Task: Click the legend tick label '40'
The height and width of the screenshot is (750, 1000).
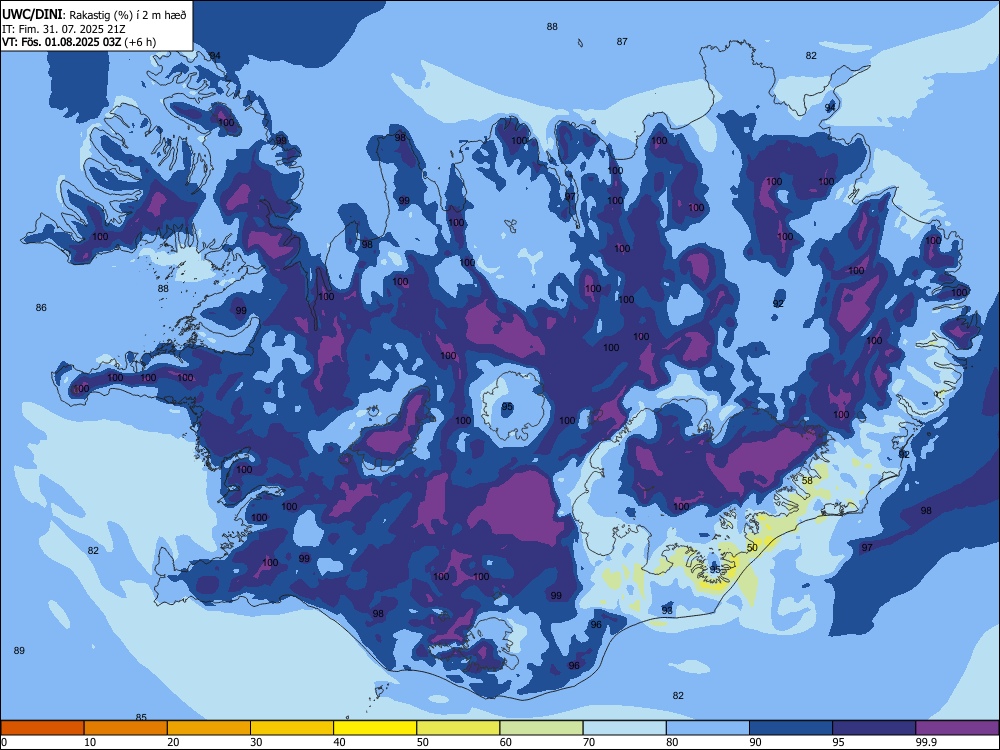Action: (x=339, y=742)
